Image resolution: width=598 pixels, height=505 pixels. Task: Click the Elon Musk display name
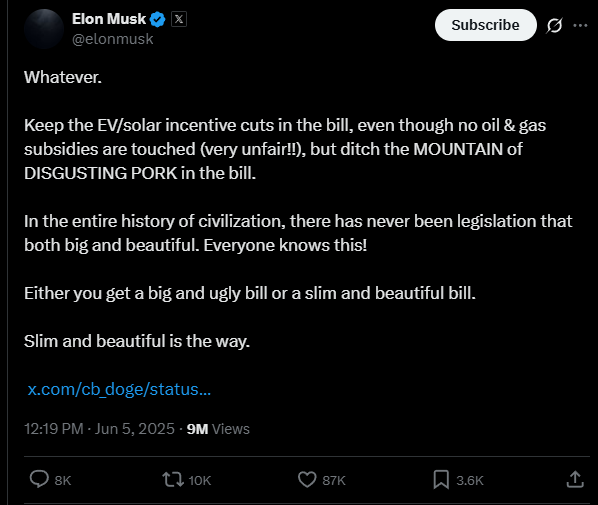click(109, 19)
